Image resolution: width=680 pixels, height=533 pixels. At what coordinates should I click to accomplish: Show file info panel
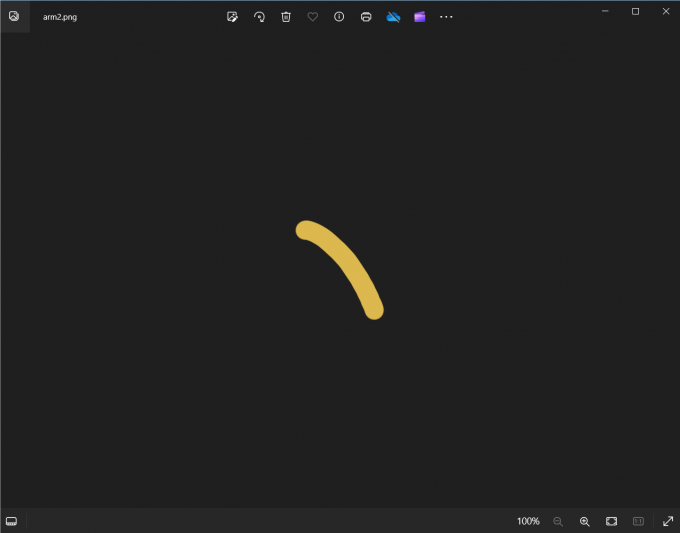pos(339,17)
